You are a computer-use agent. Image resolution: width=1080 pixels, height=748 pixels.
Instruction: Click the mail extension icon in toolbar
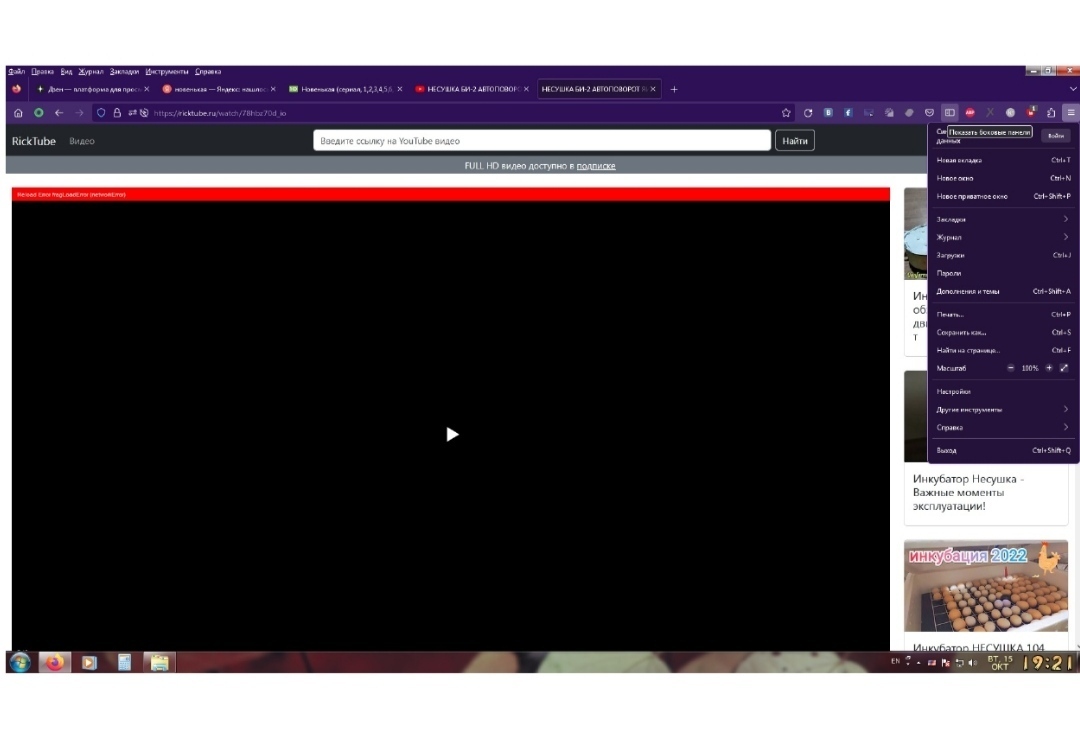click(x=869, y=113)
